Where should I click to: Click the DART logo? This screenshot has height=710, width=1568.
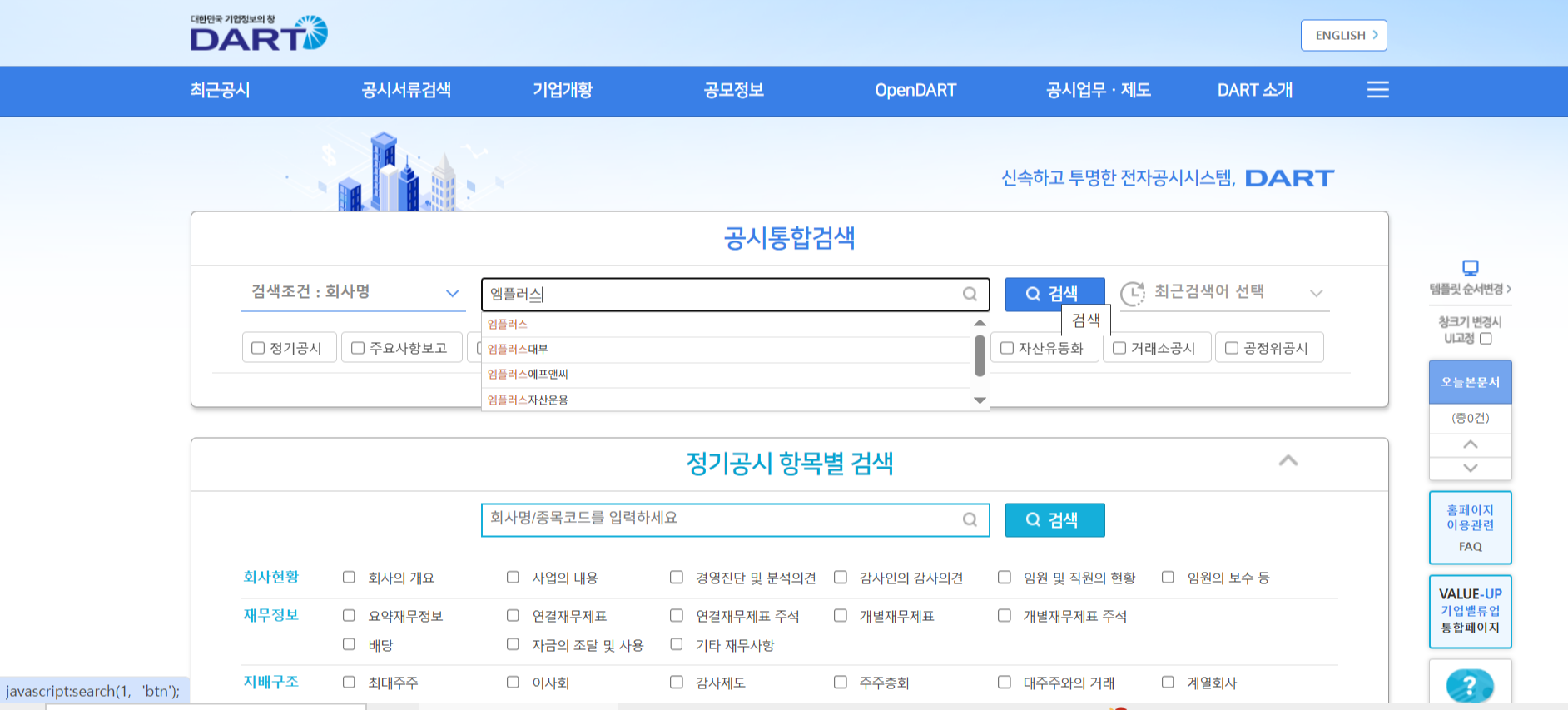[x=259, y=33]
